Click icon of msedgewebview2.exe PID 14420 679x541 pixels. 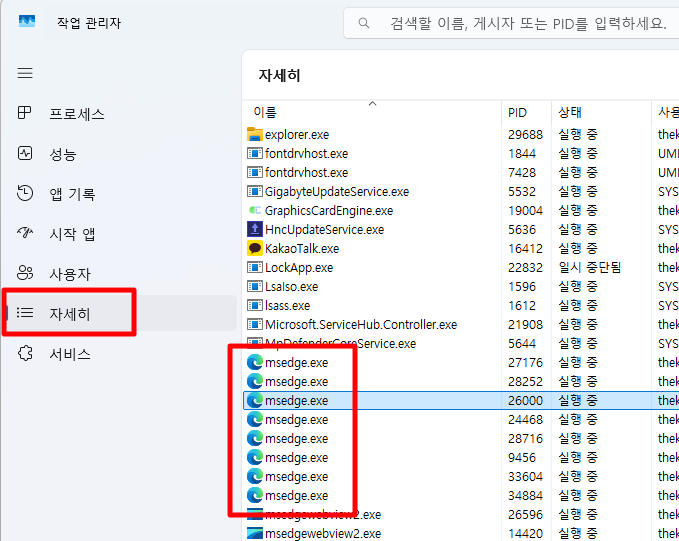pyautogui.click(x=255, y=533)
